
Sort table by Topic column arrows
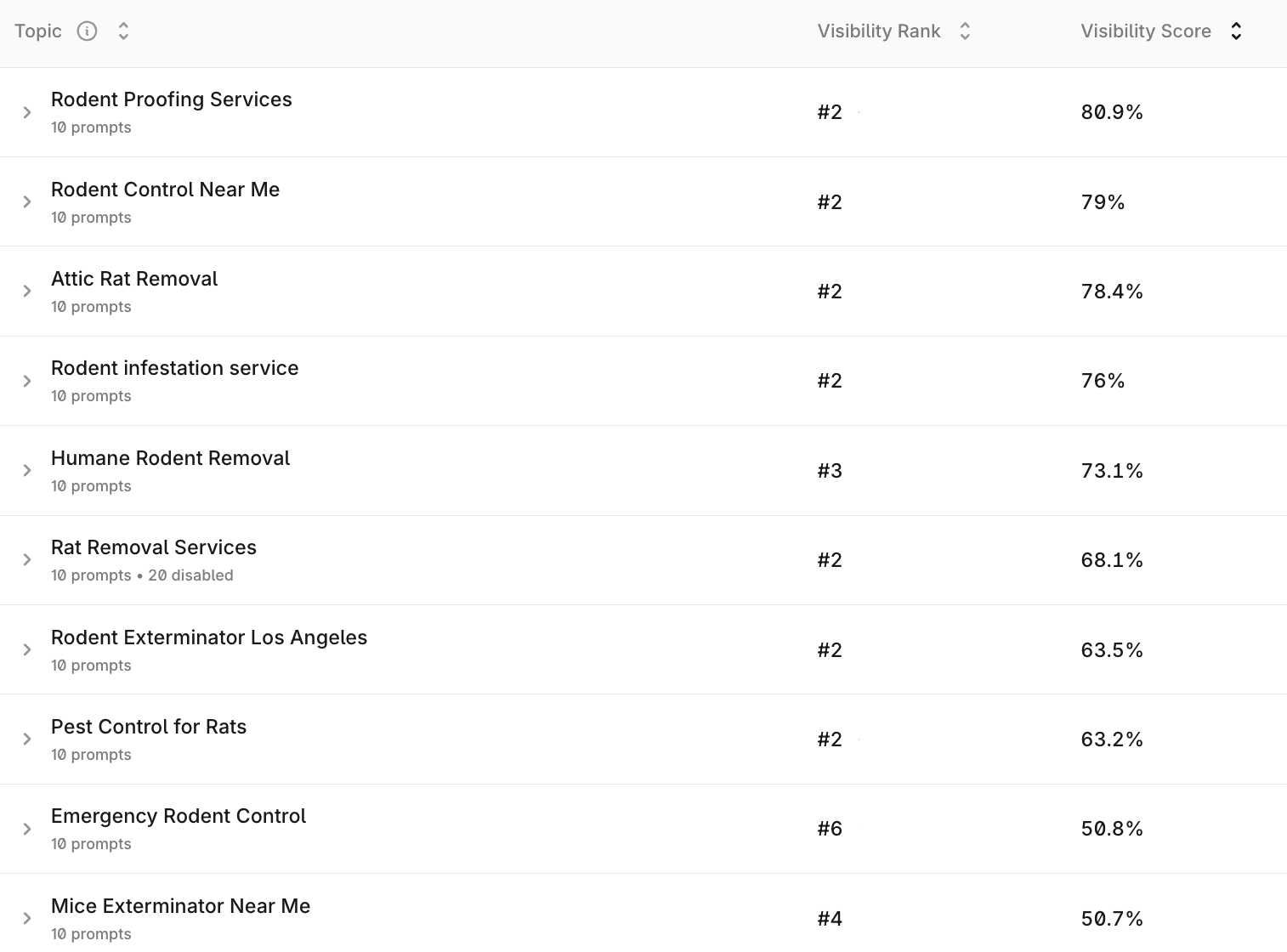(x=123, y=31)
